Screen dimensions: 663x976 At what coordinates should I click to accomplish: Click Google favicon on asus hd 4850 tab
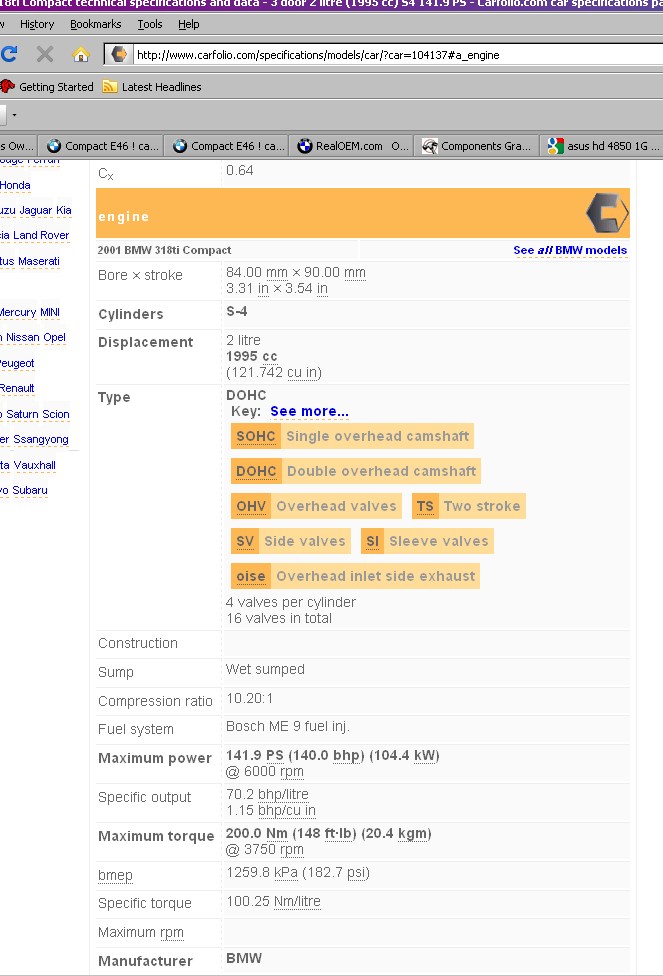click(555, 146)
